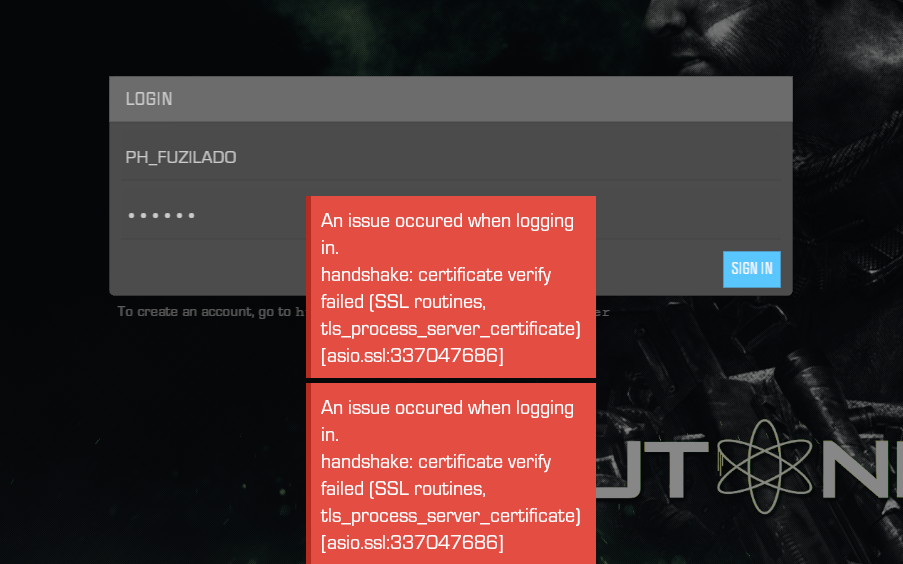Screen dimensions: 903x564
Task: Click the LOGIN panel header
Action: 450,99
